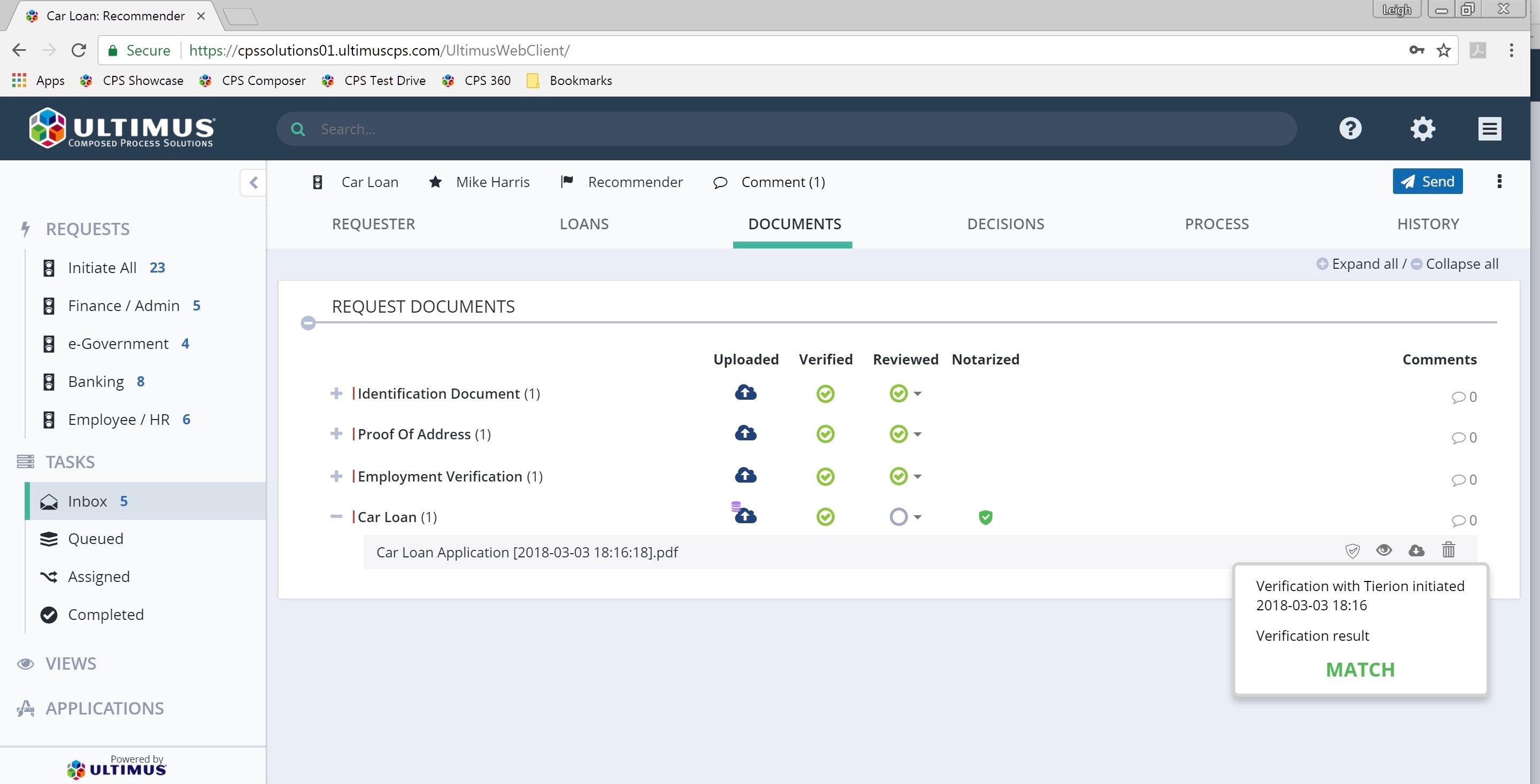The width and height of the screenshot is (1540, 784).
Task: Collapse the Car Loan document row
Action: (x=336, y=516)
